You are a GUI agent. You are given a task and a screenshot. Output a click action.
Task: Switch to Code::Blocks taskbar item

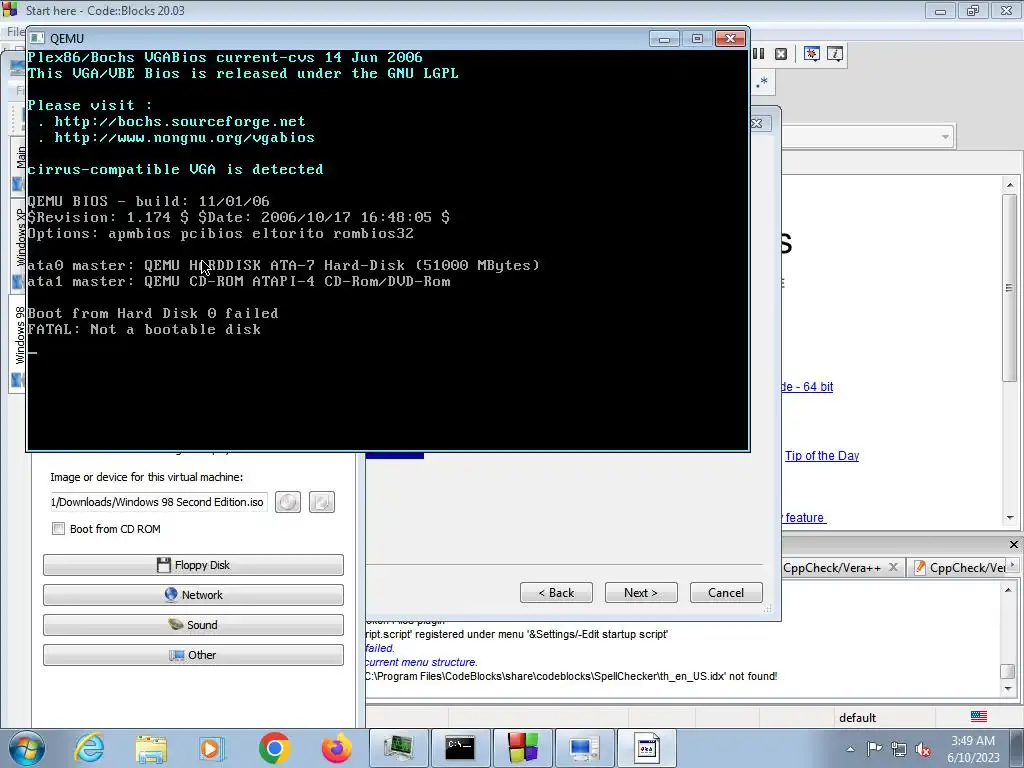point(522,748)
